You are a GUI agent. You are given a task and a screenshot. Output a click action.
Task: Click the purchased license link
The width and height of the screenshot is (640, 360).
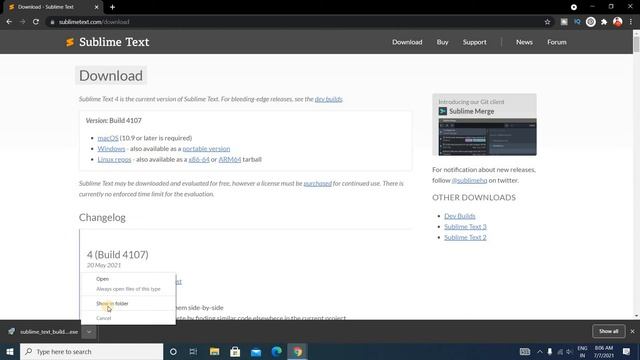(318, 183)
